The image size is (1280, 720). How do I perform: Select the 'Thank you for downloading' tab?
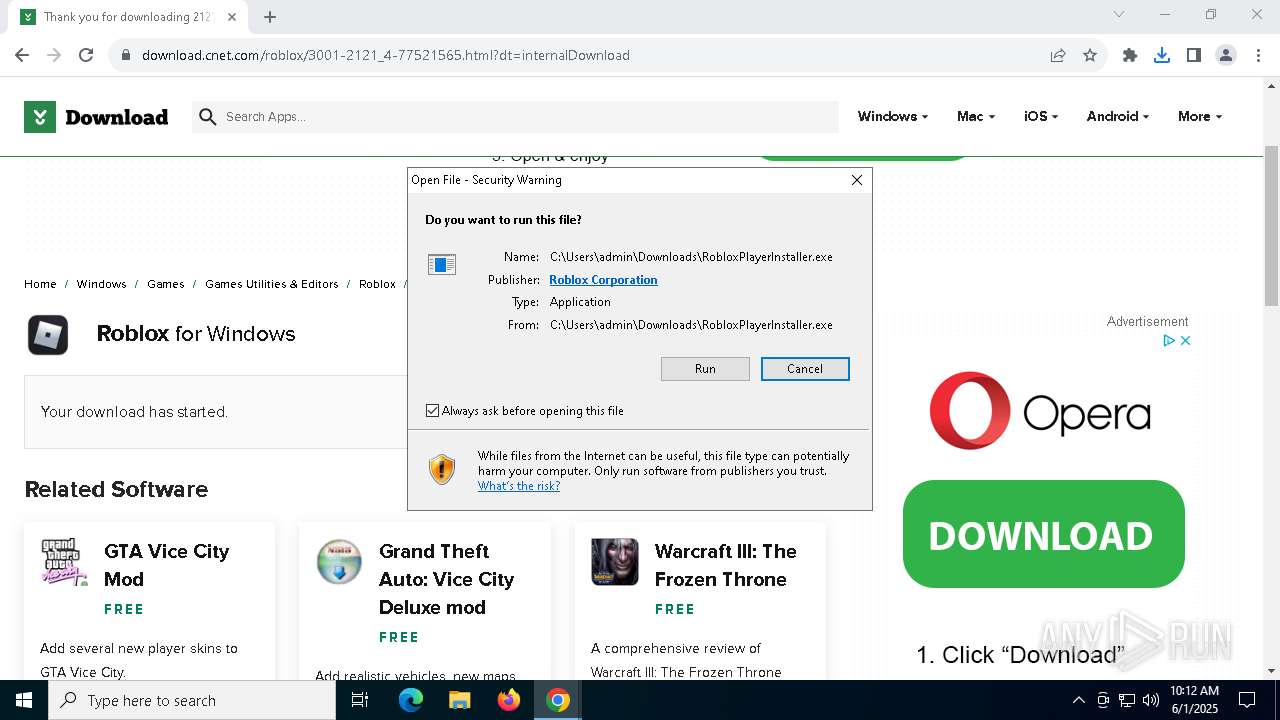tap(129, 17)
